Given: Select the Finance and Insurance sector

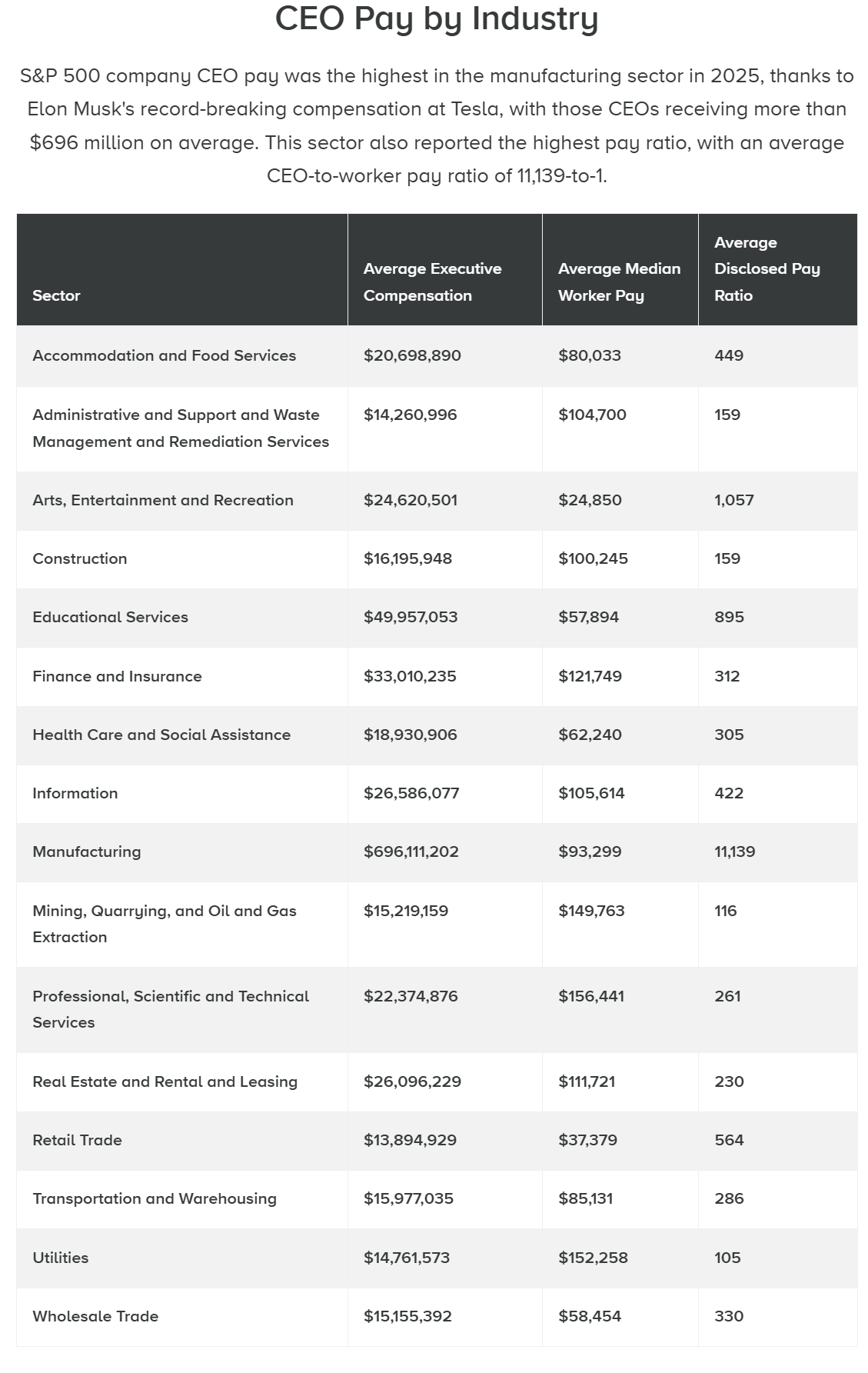Looking at the screenshot, I should click(x=117, y=677).
